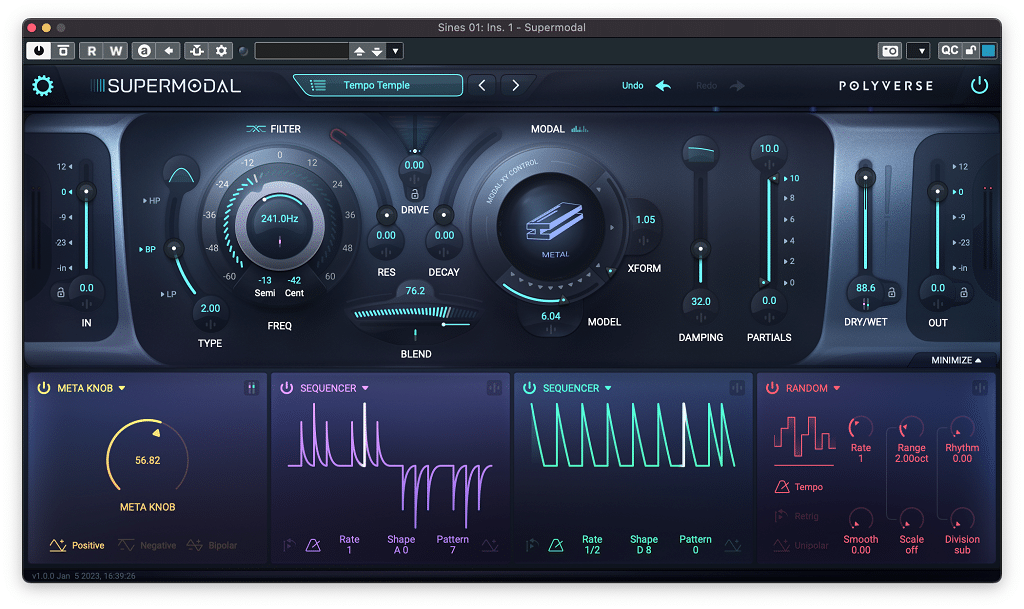Click the teal Sequencer metronome icon
The width and height of the screenshot is (1024, 609).
(x=556, y=544)
